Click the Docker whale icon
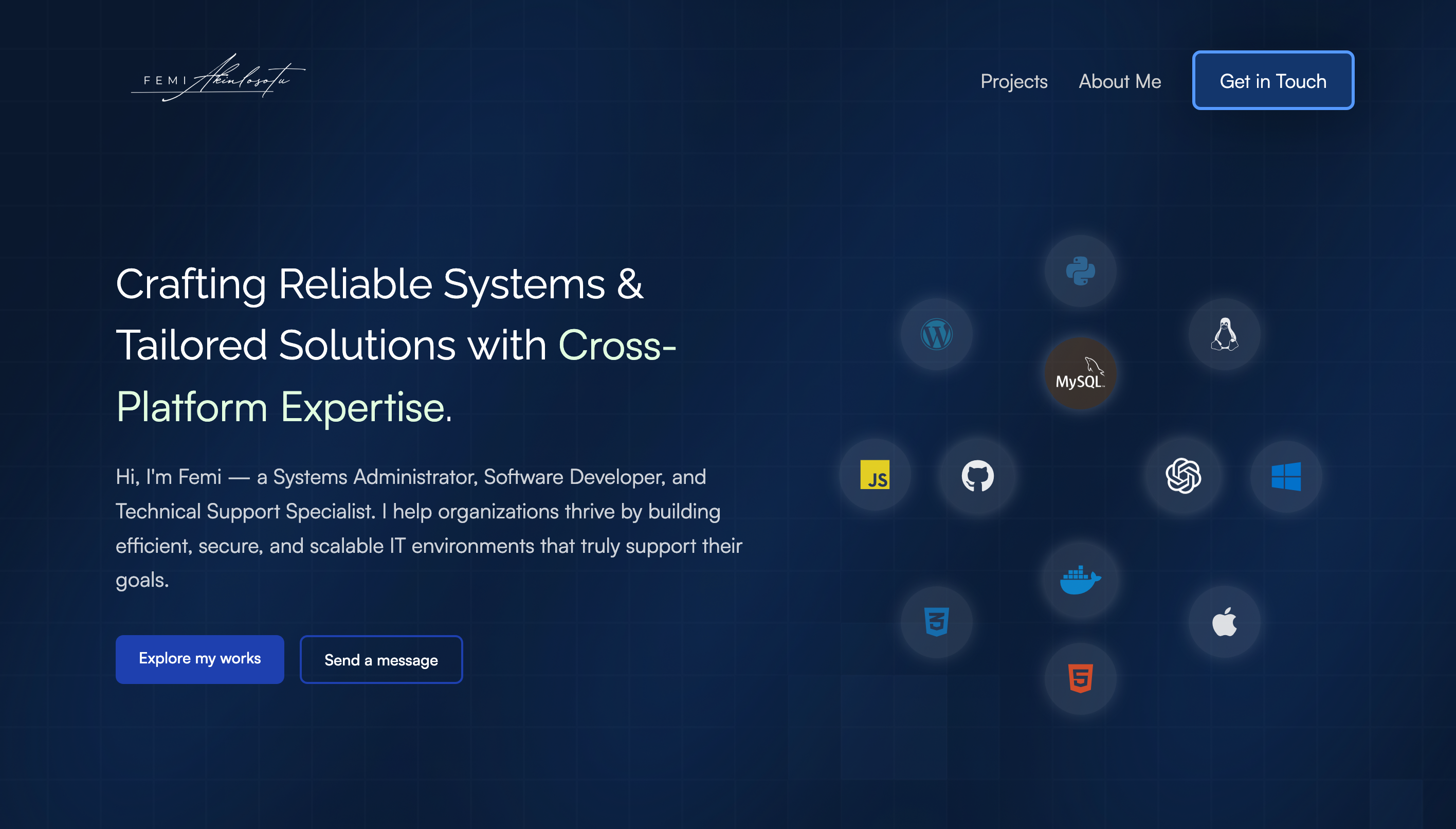The image size is (1456, 829). [1080, 580]
